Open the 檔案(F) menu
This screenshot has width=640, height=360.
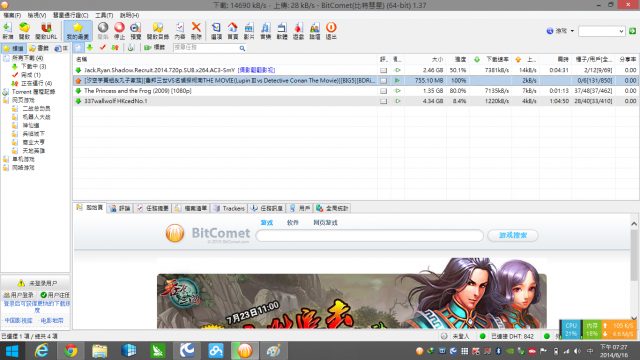click(x=12, y=15)
